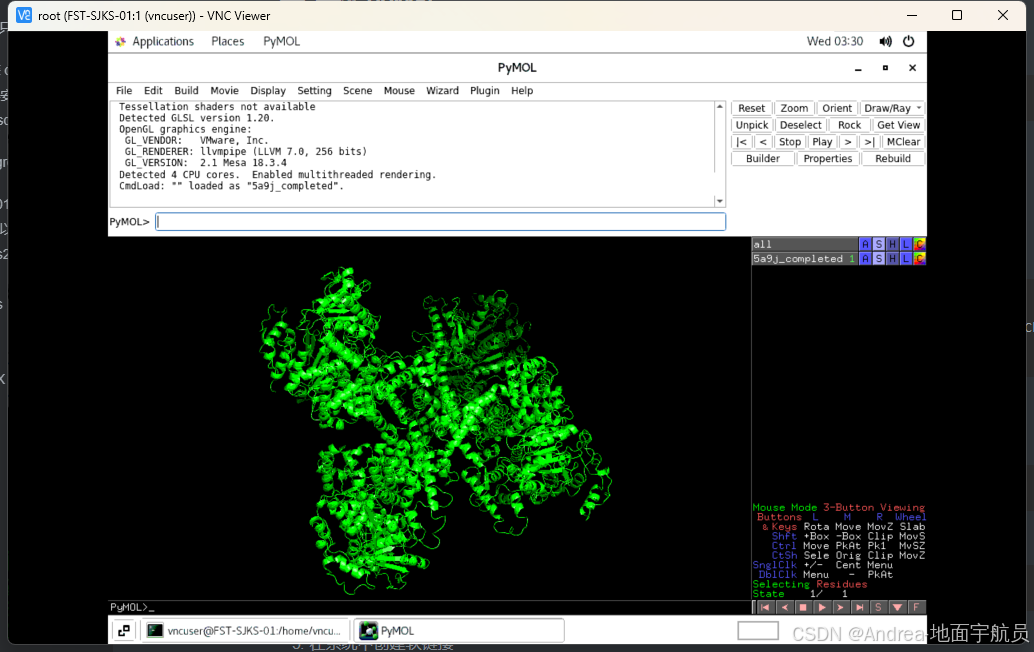
Task: Open the Movie menu
Action: click(224, 91)
